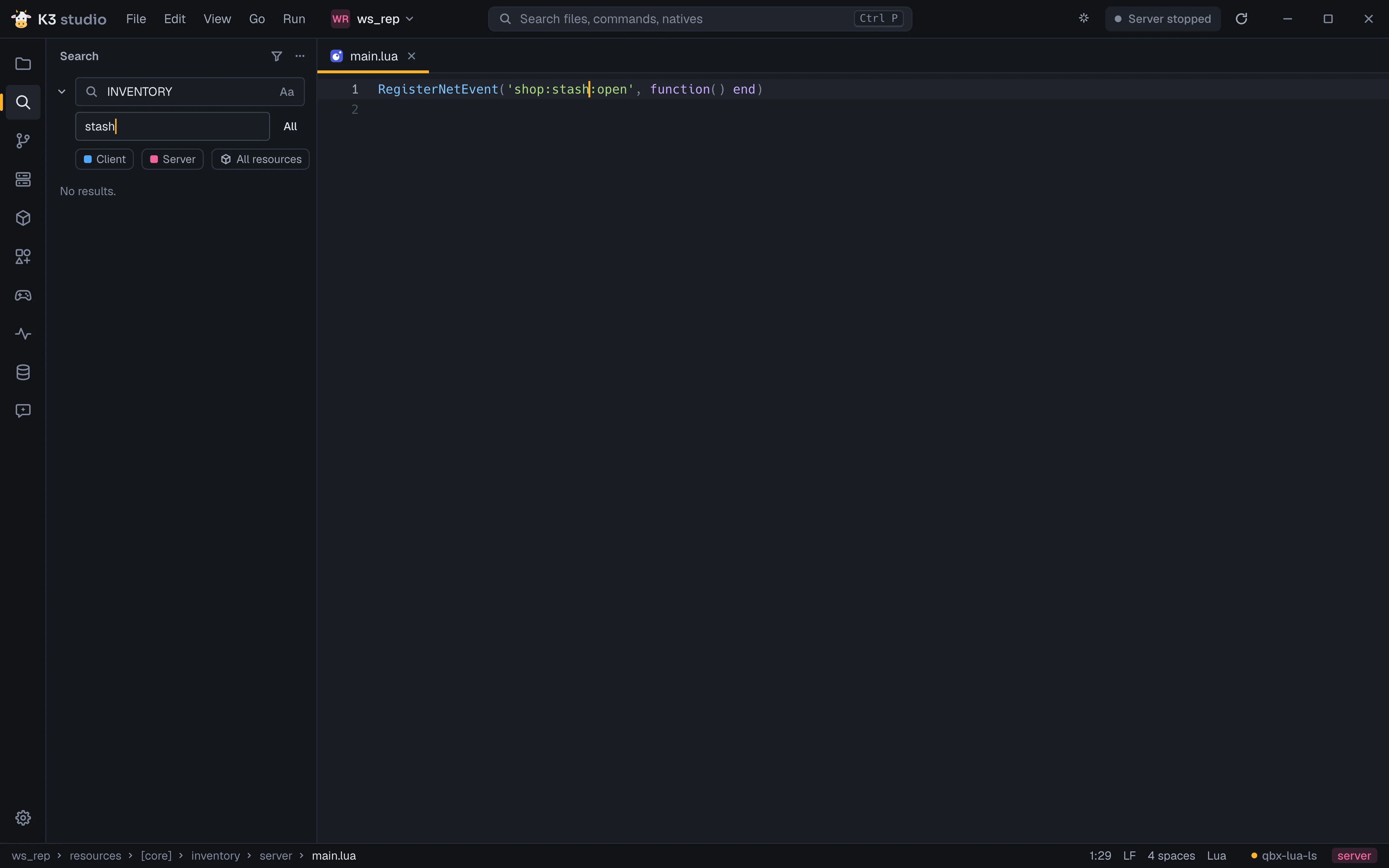The height and width of the screenshot is (868, 1389).
Task: Collapse the replace field chevron
Action: [x=61, y=92]
